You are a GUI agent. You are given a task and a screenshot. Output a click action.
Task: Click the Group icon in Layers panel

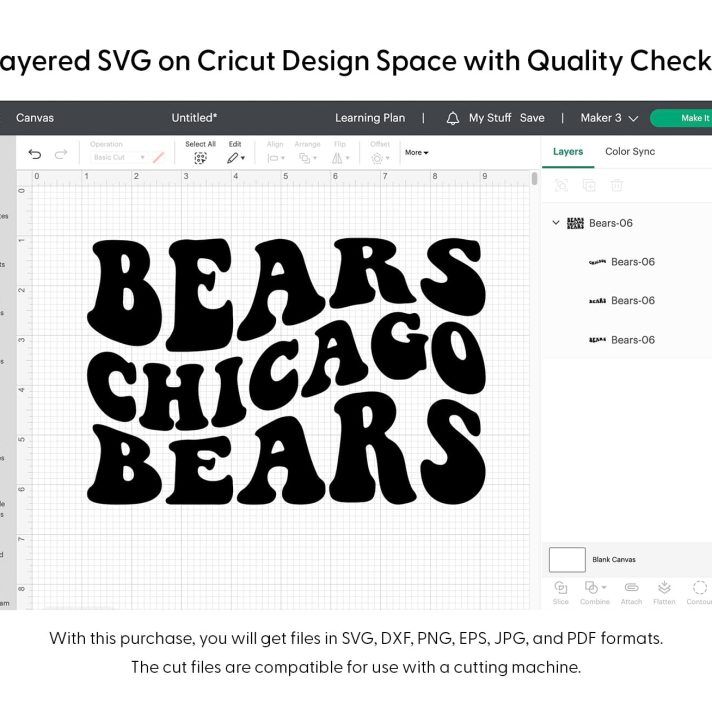coord(561,185)
